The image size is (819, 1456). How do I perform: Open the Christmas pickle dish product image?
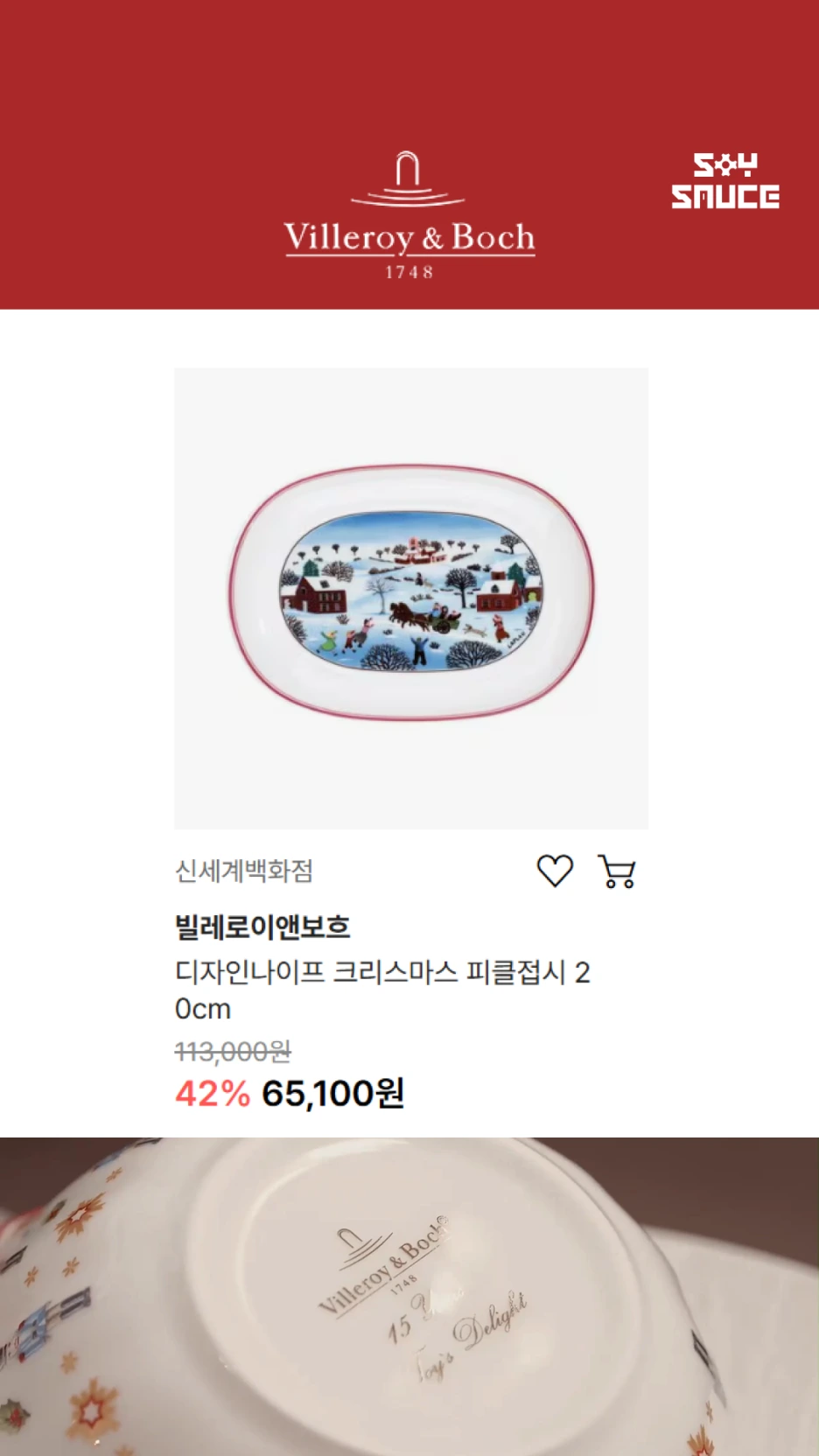pos(411,598)
